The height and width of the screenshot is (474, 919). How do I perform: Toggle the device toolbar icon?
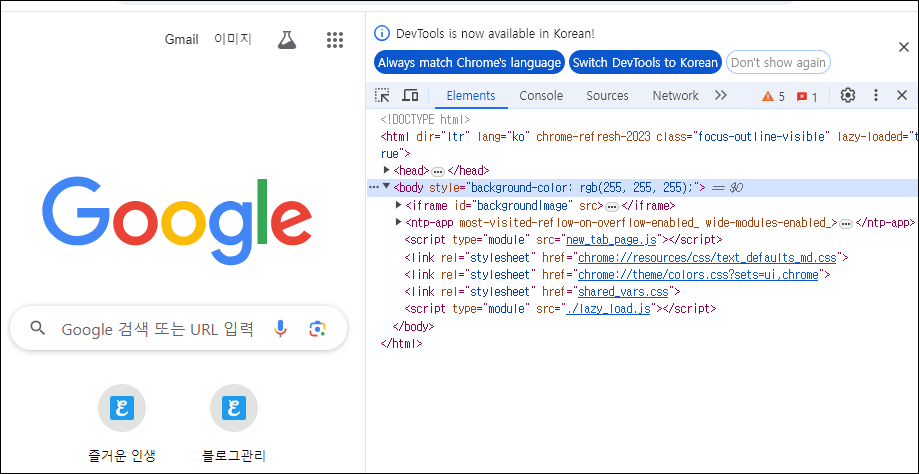410,96
